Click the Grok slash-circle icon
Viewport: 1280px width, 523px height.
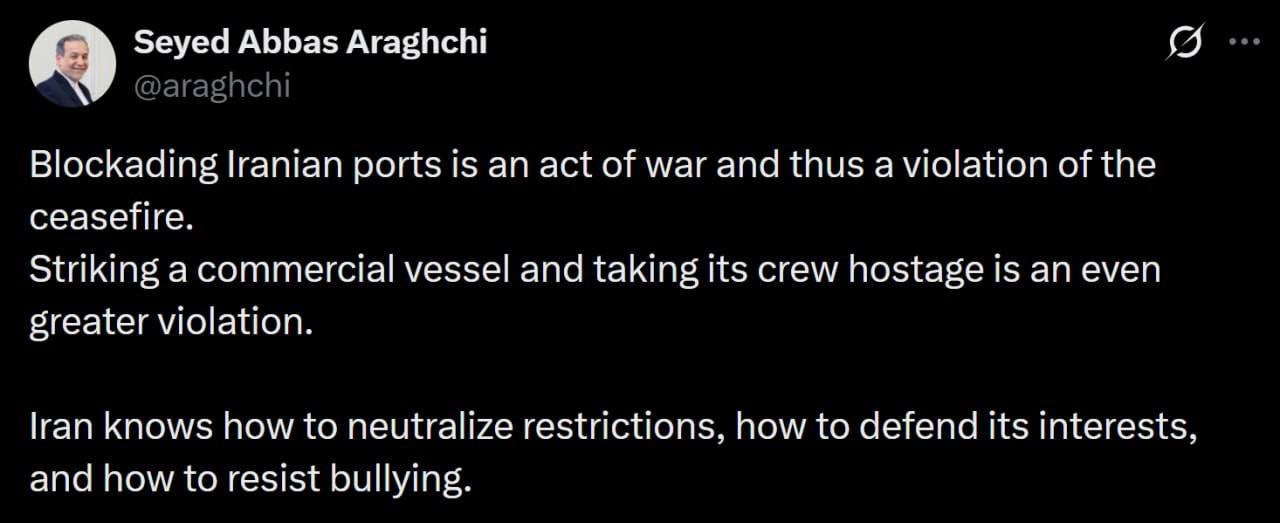pos(1185,43)
